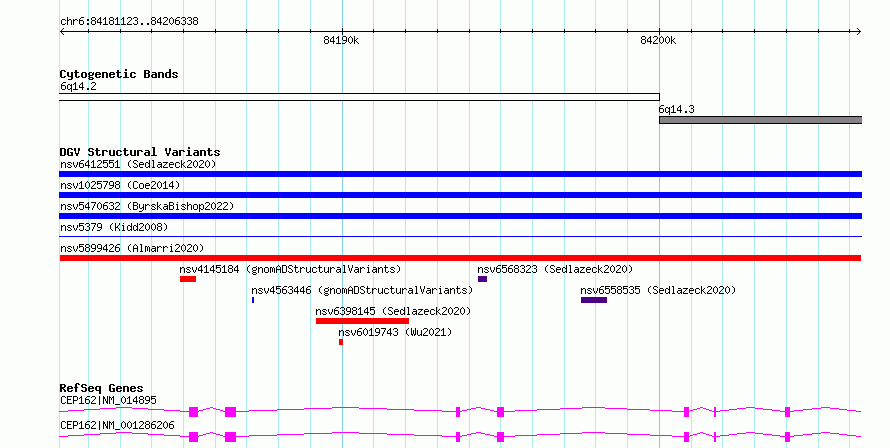Click the DGV Structural Variants track title
This screenshot has height=448, width=890.
[140, 152]
